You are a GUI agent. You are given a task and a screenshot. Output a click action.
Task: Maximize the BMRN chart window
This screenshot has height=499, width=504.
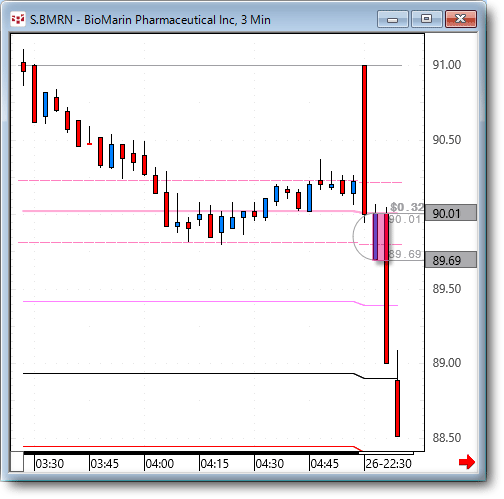427,19
